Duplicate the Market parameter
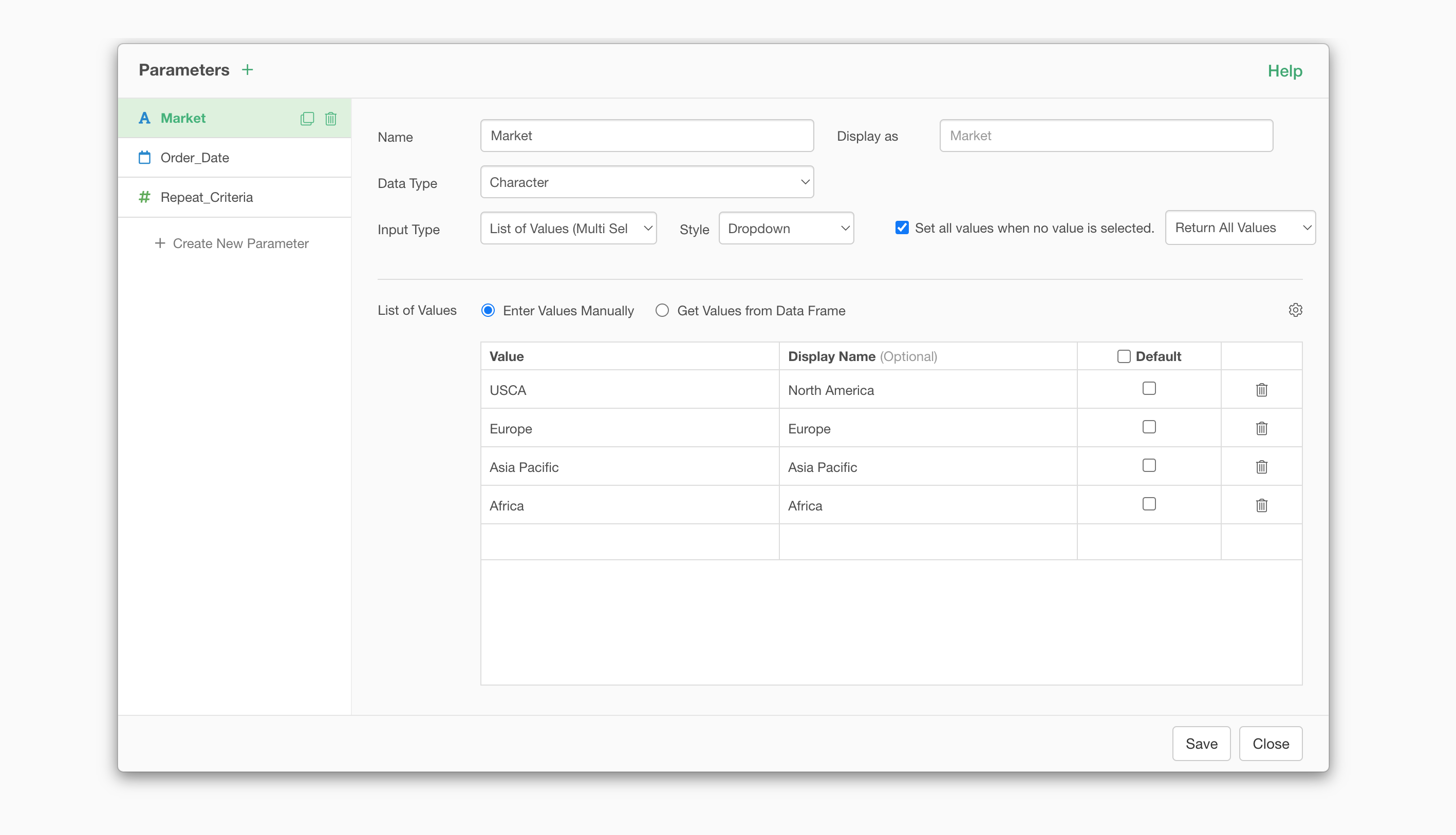The width and height of the screenshot is (1456, 835). coord(307,118)
